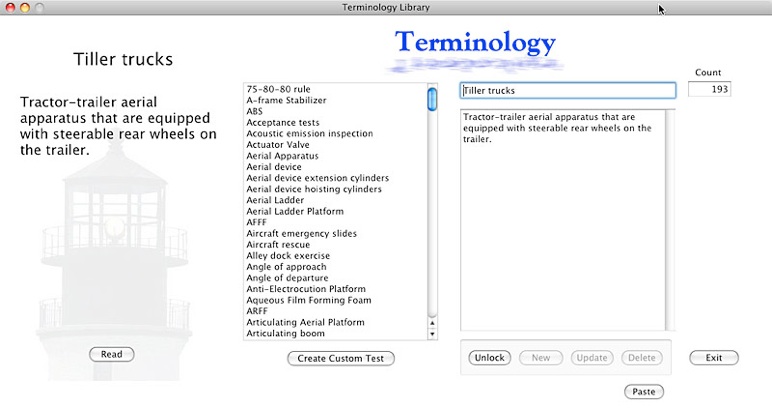Select 'Anti-Electrocution Platform' term
This screenshot has width=772, height=408.
tap(306, 289)
